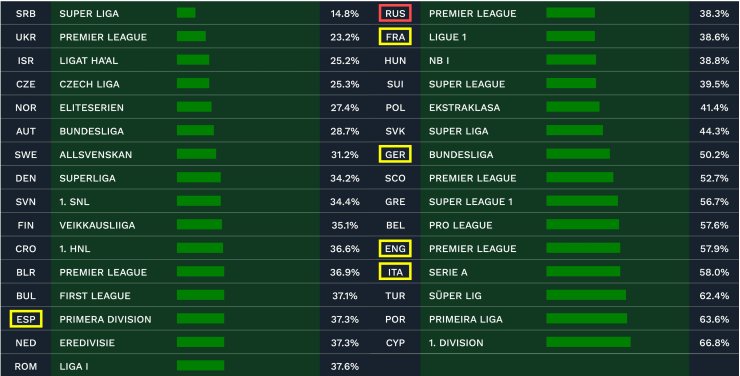Viewport: 740px width, 376px height.
Task: Click the 14.8% percentage value
Action: (345, 13)
